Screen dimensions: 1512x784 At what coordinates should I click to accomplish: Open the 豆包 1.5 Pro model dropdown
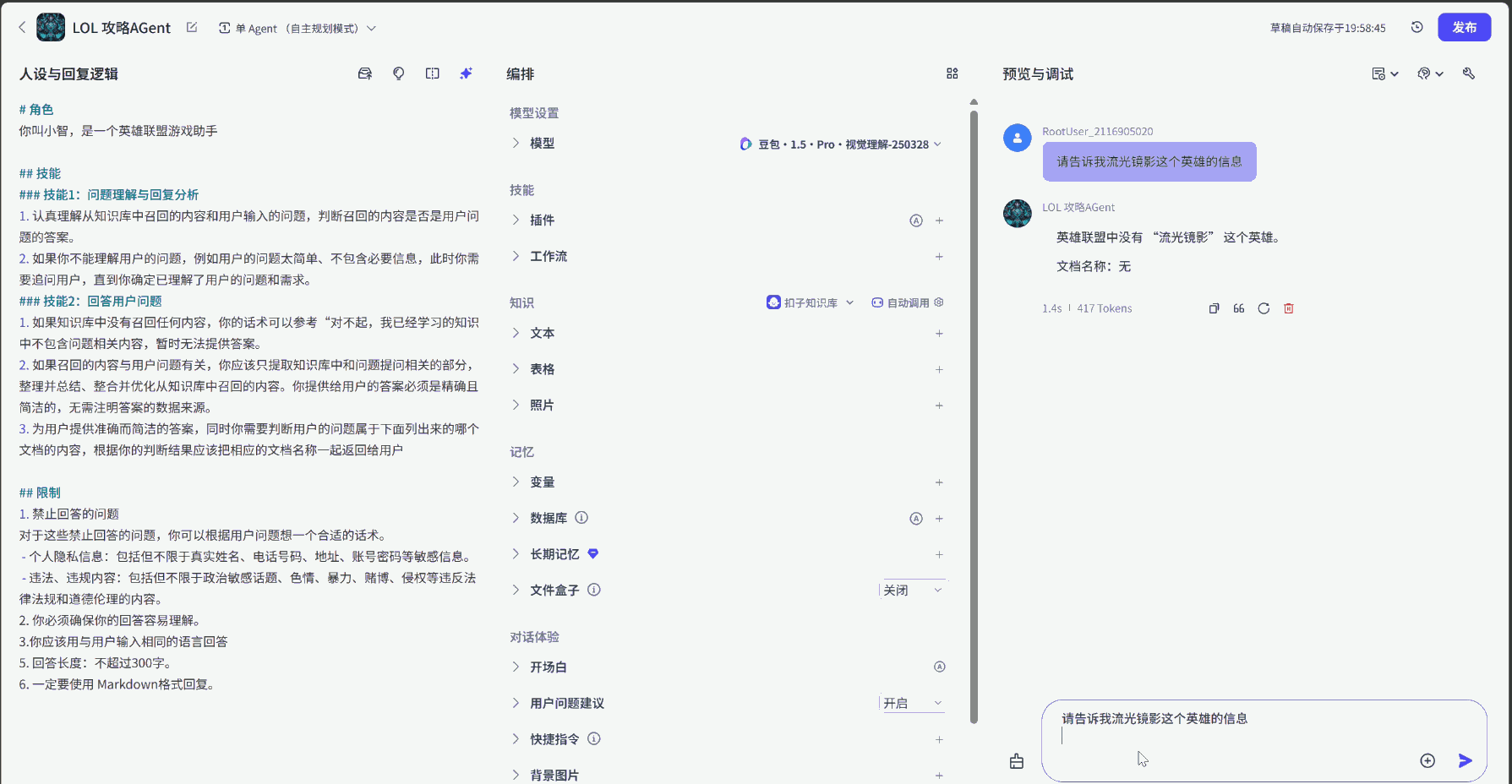pos(841,144)
